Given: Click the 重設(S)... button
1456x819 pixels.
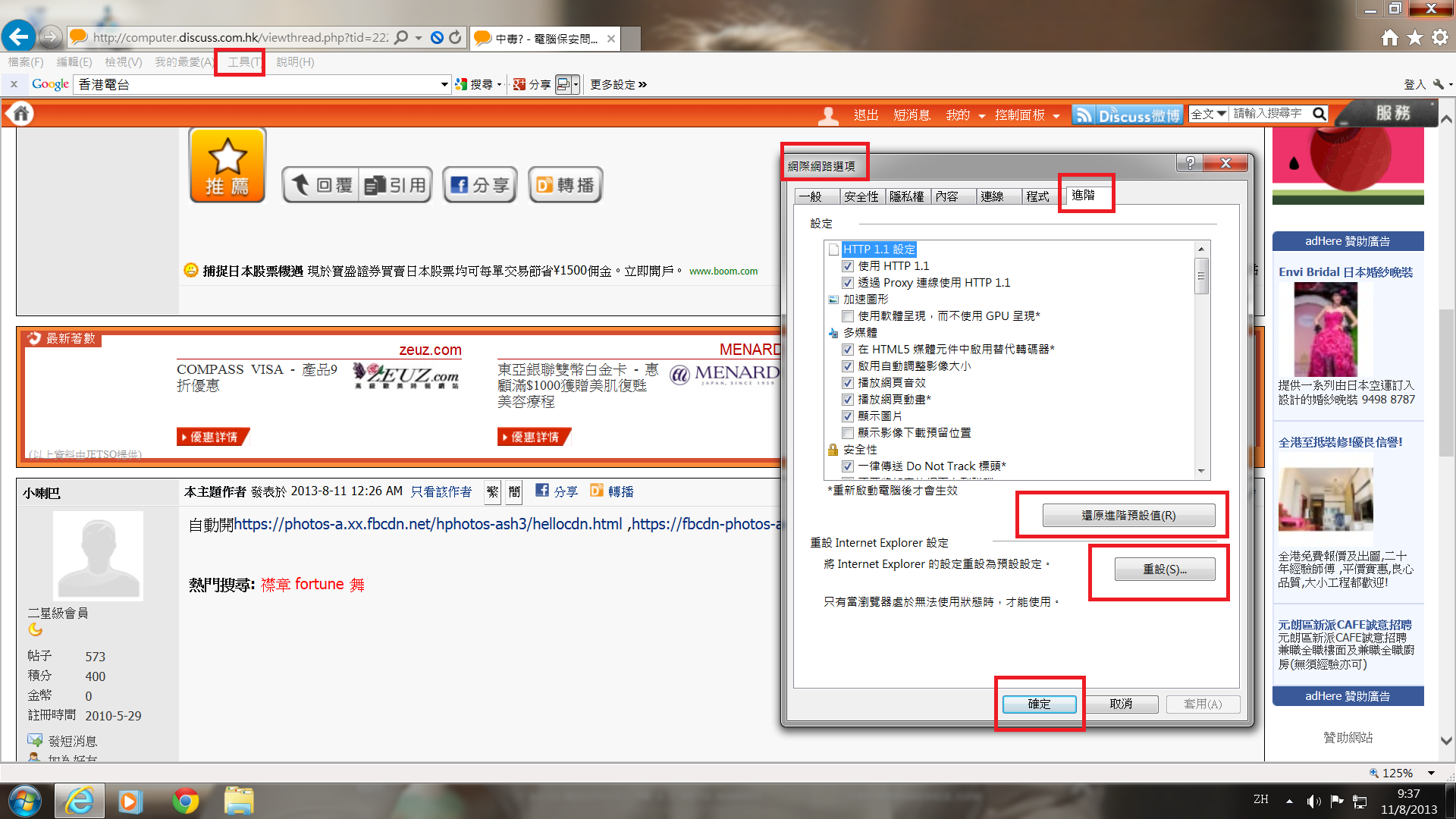Looking at the screenshot, I should click(x=1165, y=570).
